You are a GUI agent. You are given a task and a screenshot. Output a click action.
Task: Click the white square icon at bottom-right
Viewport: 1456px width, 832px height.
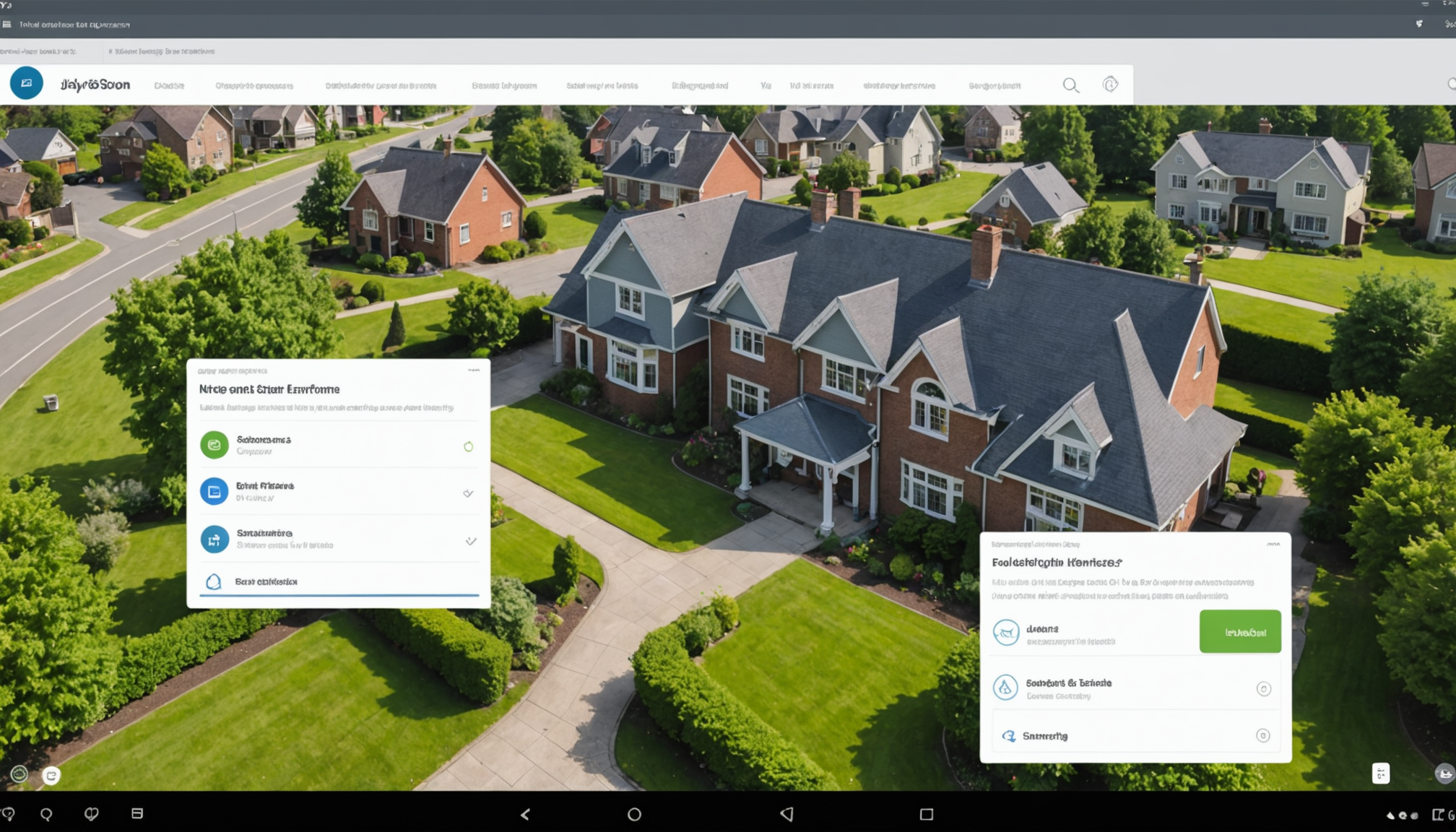(1381, 773)
